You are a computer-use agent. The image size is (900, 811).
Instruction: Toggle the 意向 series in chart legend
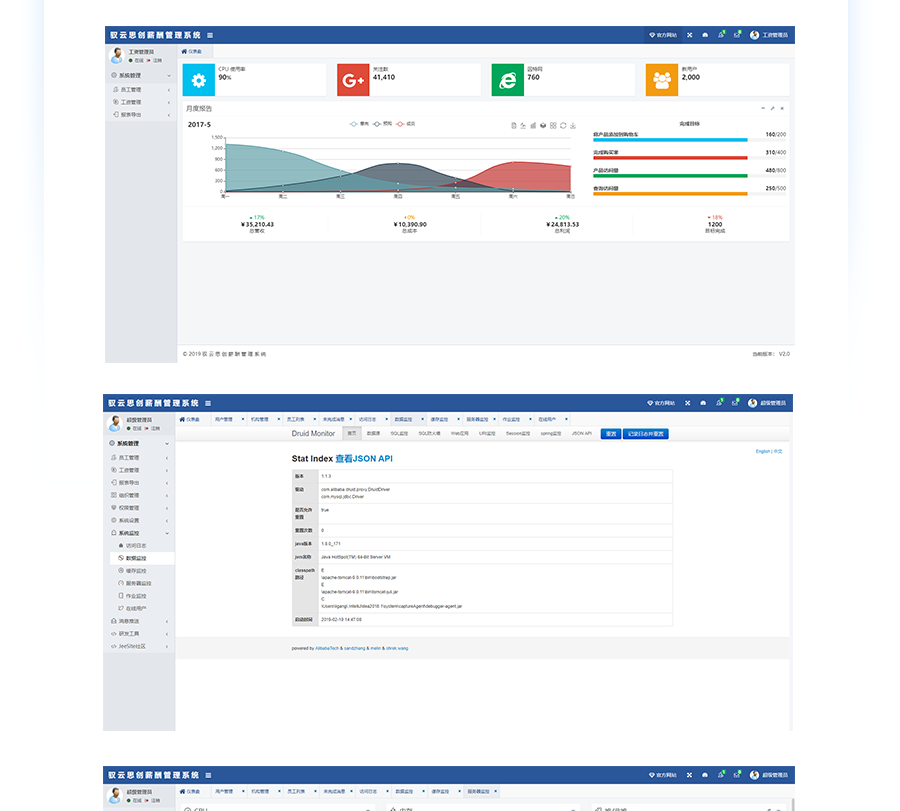click(x=360, y=124)
